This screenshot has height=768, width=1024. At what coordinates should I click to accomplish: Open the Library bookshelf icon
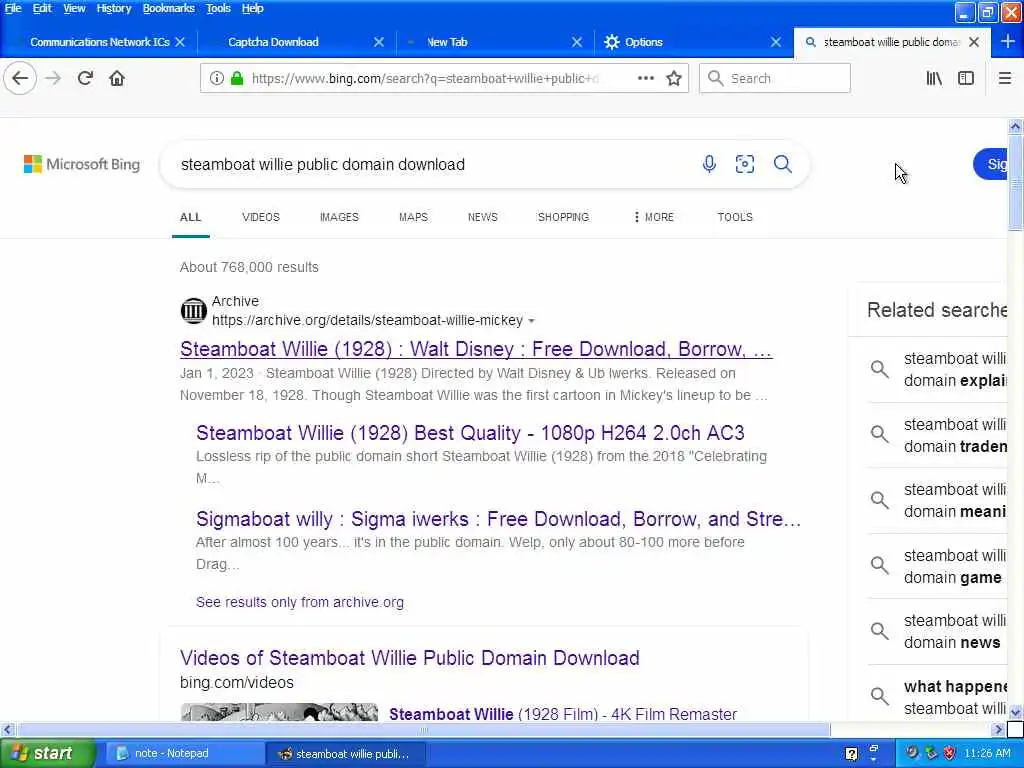[934, 78]
